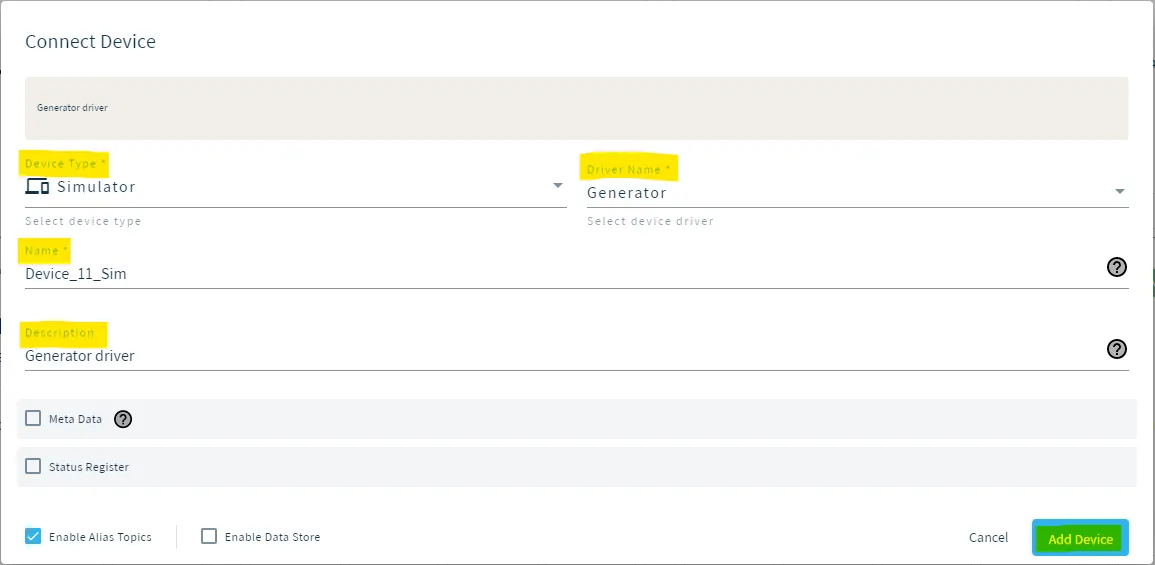Click the Connect Device dialog title
This screenshot has height=565, width=1155.
pos(91,41)
